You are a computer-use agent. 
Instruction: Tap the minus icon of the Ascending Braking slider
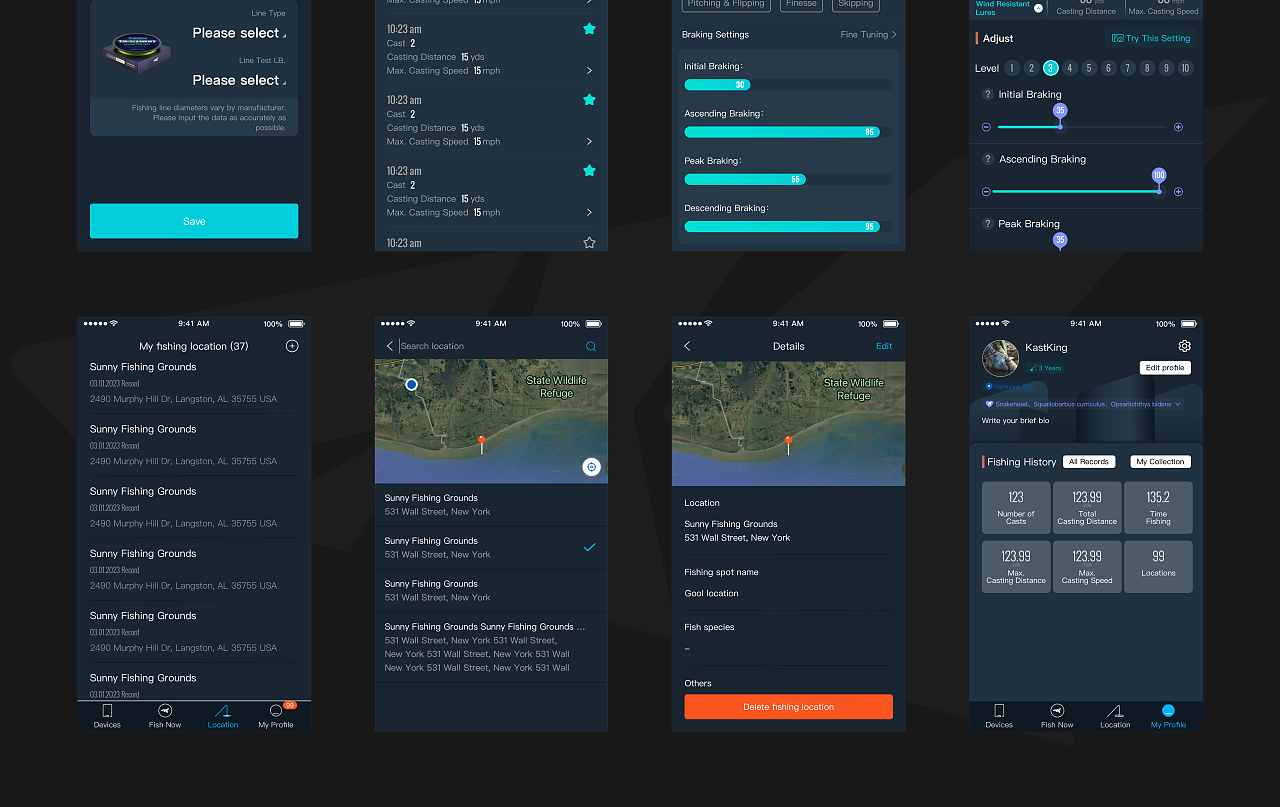pos(986,191)
